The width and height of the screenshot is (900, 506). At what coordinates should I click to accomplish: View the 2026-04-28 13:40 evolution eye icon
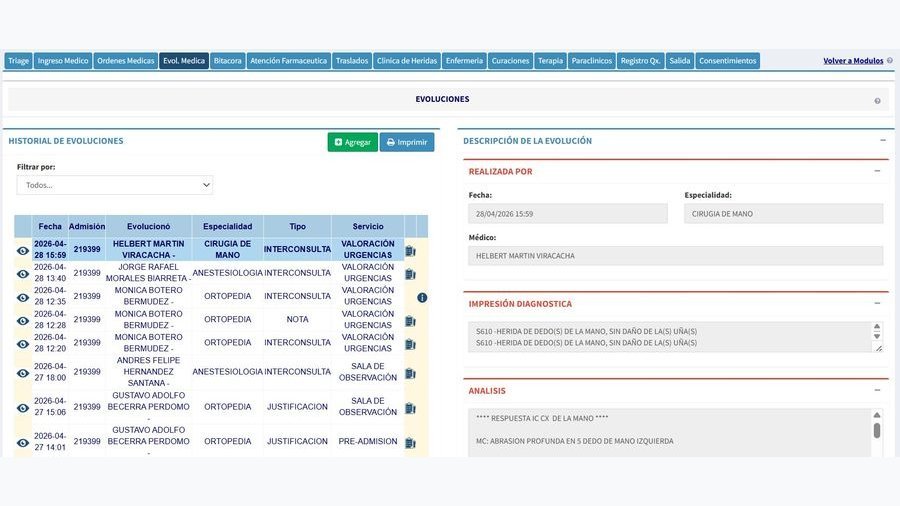click(x=22, y=274)
